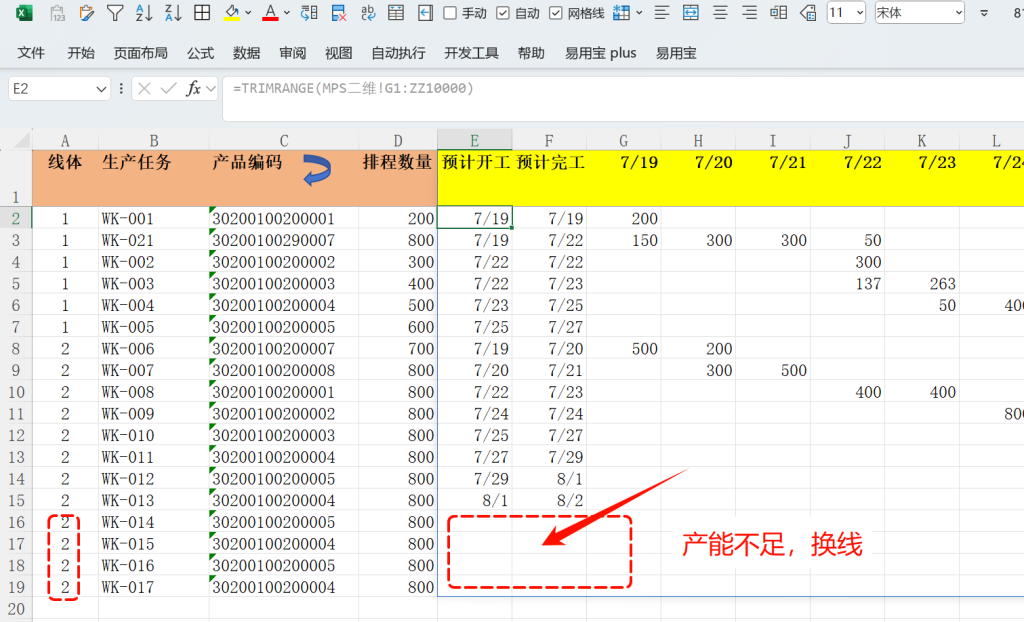Select the 7/19 yellow date header cell
Screen dimensions: 1024x622
624,178
